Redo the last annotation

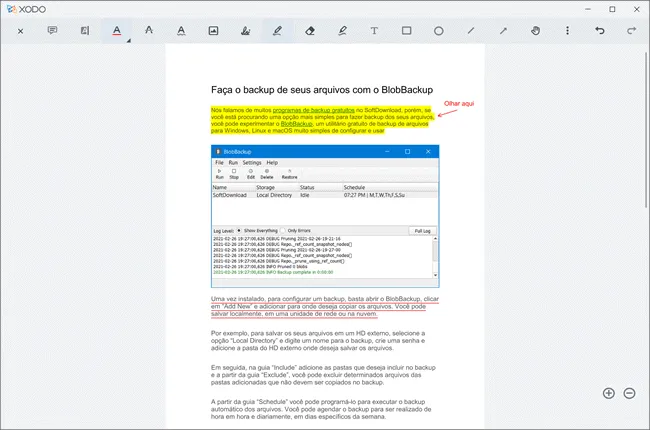pyautogui.click(x=631, y=31)
